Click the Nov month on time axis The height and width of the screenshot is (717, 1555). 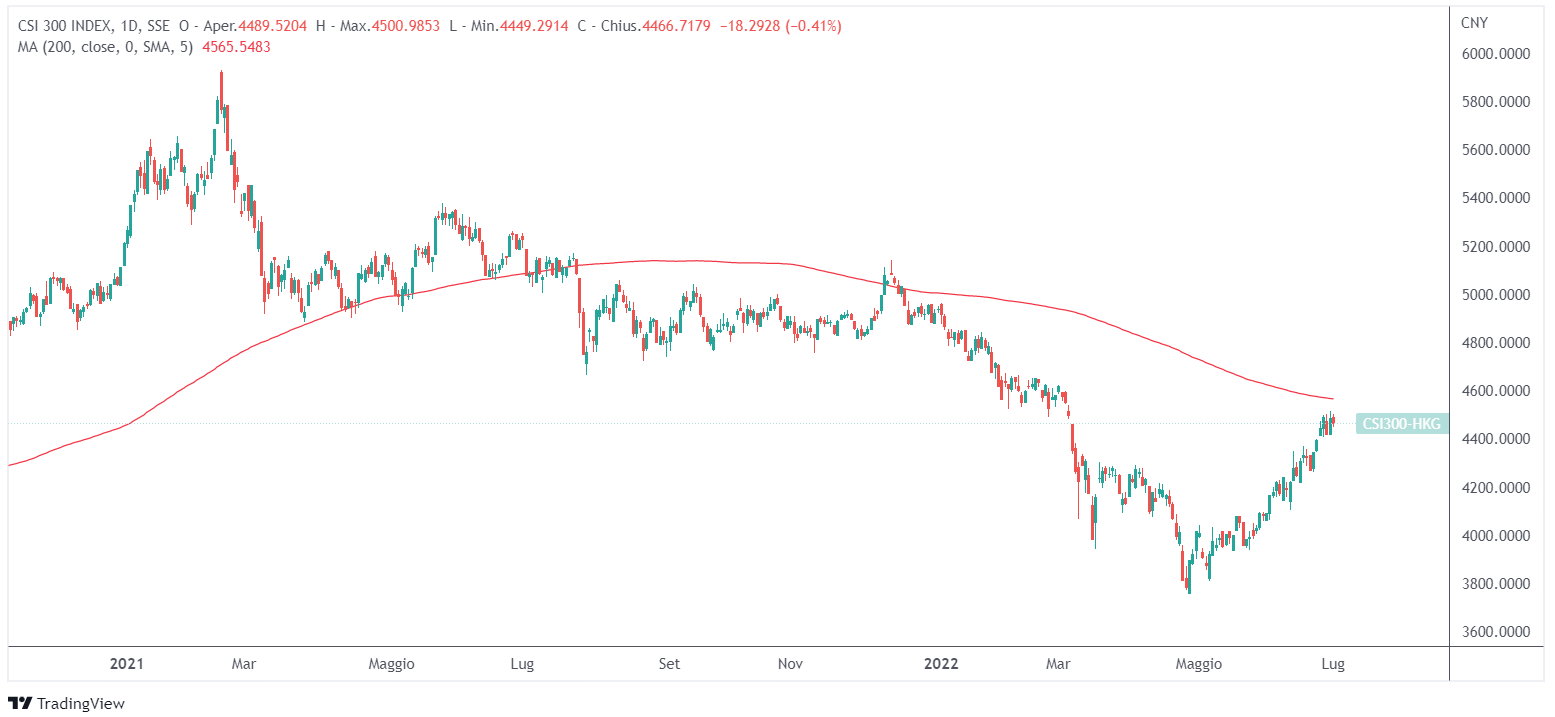790,663
